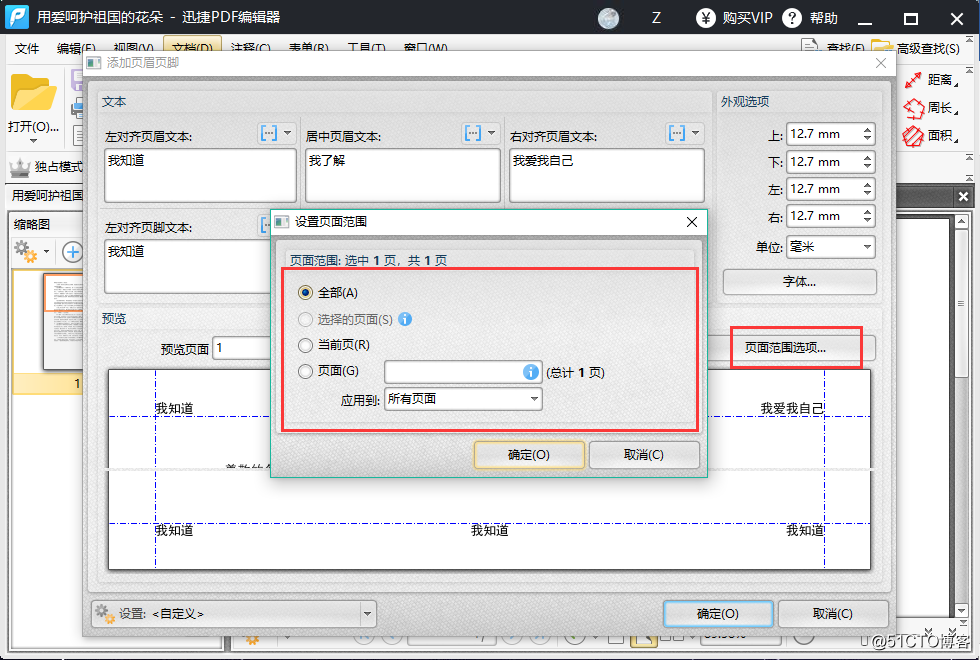Click the 下 margin 12.7 mm stepper
Image resolution: width=980 pixels, height=660 pixels.
click(867, 162)
